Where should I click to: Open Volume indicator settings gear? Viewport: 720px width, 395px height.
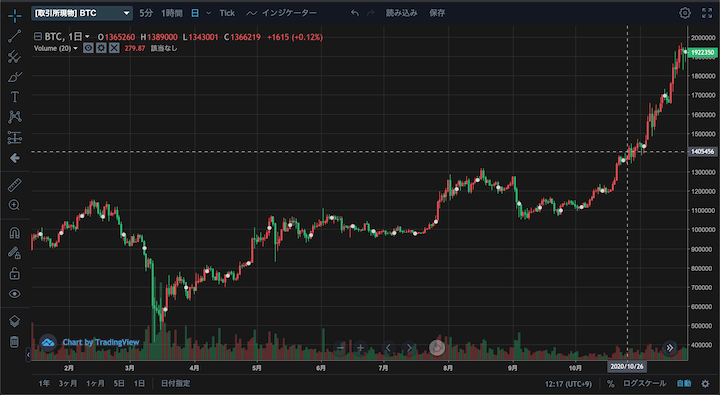pyautogui.click(x=101, y=48)
